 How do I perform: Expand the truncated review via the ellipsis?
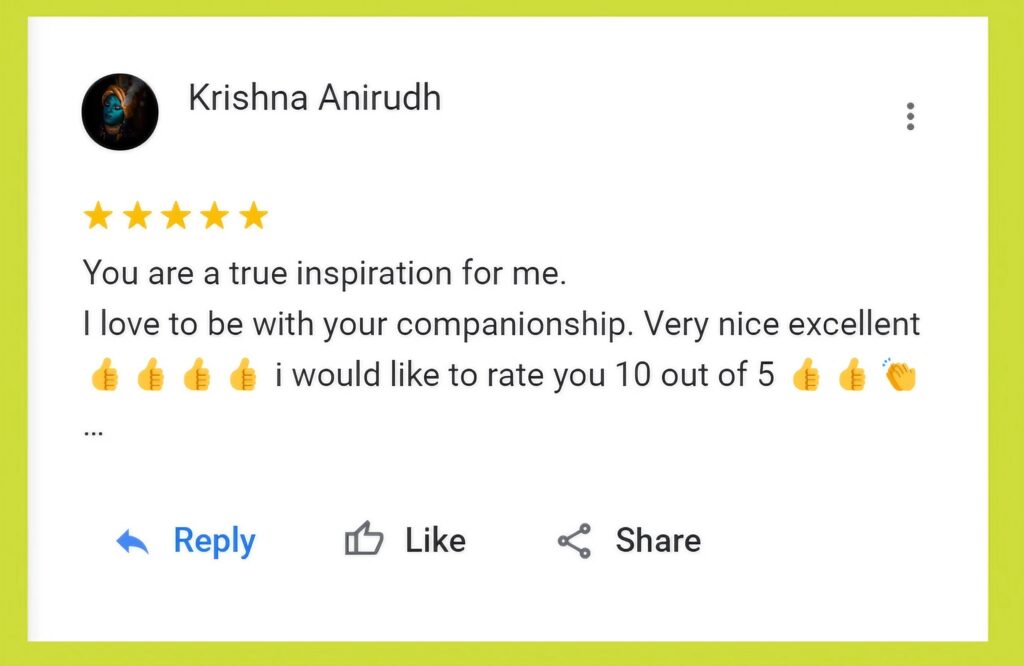tap(94, 432)
